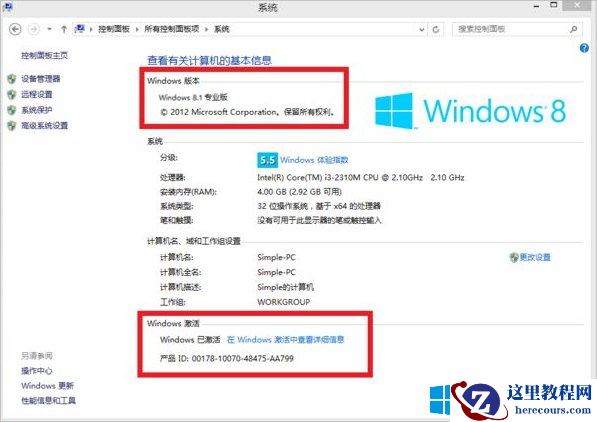Open the Windows 体验指数 link
Viewport: 597px width, 422px height.
click(x=314, y=160)
